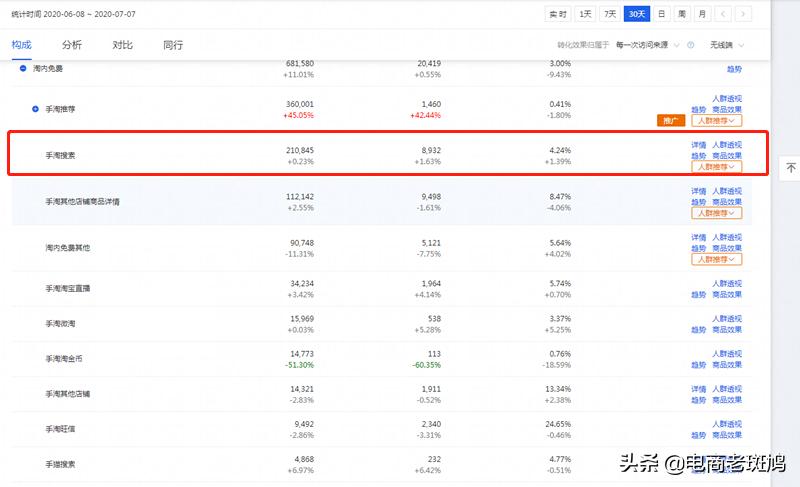800x487 pixels.
Task: Open the 无线端 device dropdown
Action: (726, 45)
